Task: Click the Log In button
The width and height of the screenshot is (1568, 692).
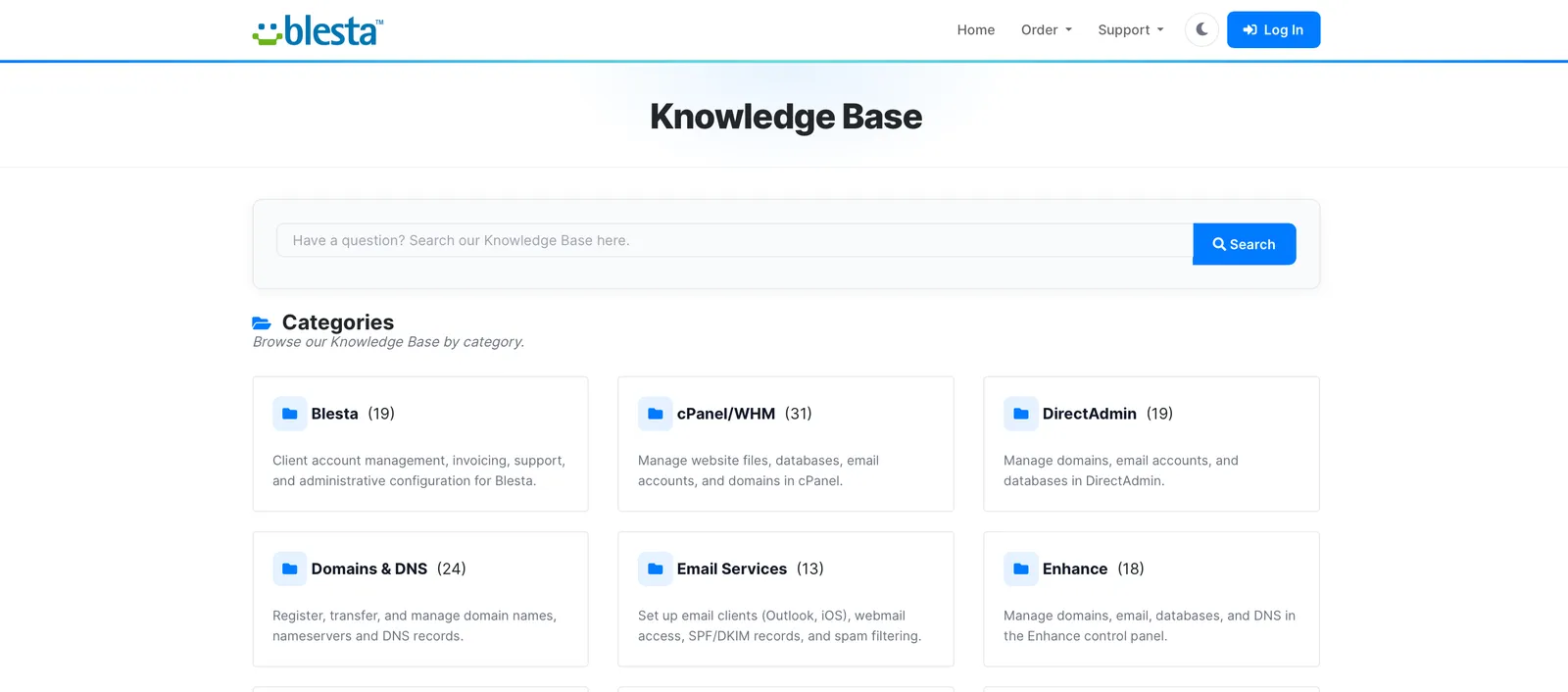Action: click(x=1273, y=29)
